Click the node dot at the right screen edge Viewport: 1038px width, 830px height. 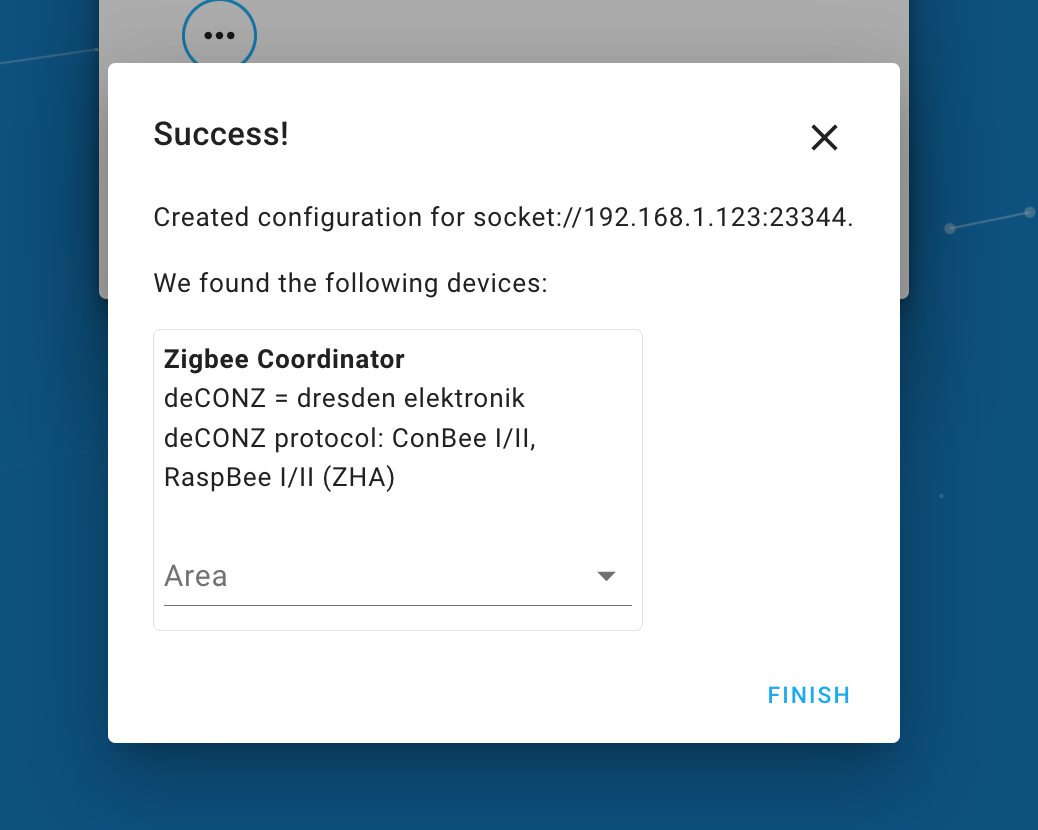tap(1030, 212)
